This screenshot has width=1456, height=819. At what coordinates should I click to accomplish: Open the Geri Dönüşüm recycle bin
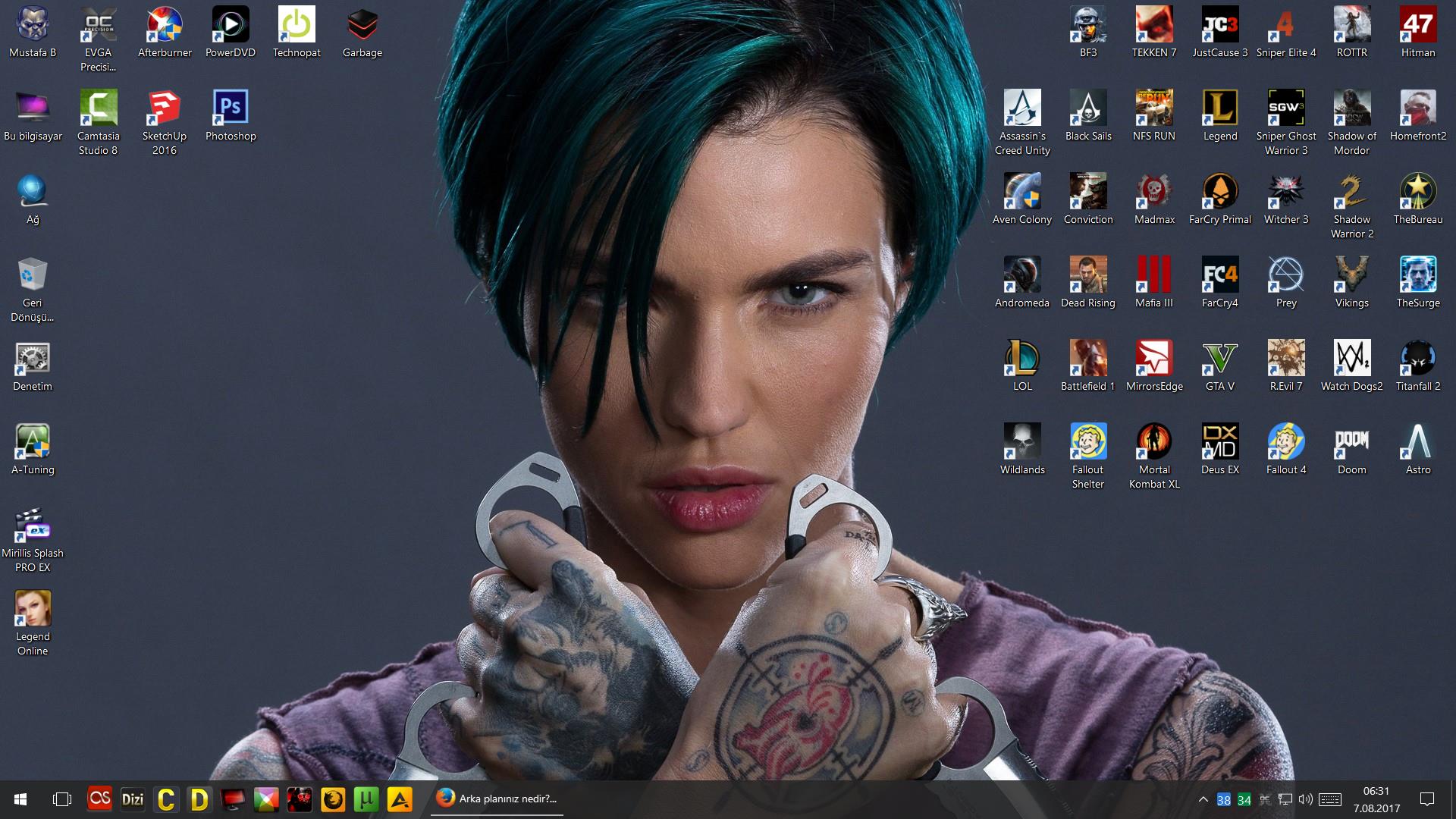coord(33,275)
